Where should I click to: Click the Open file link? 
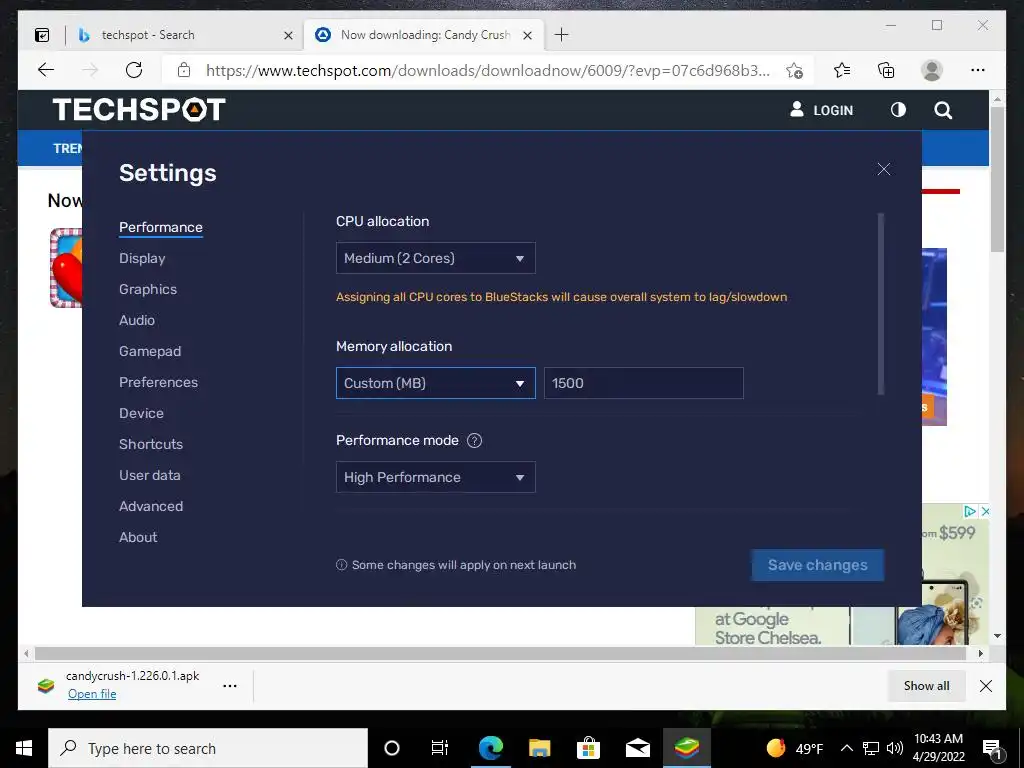[92, 694]
